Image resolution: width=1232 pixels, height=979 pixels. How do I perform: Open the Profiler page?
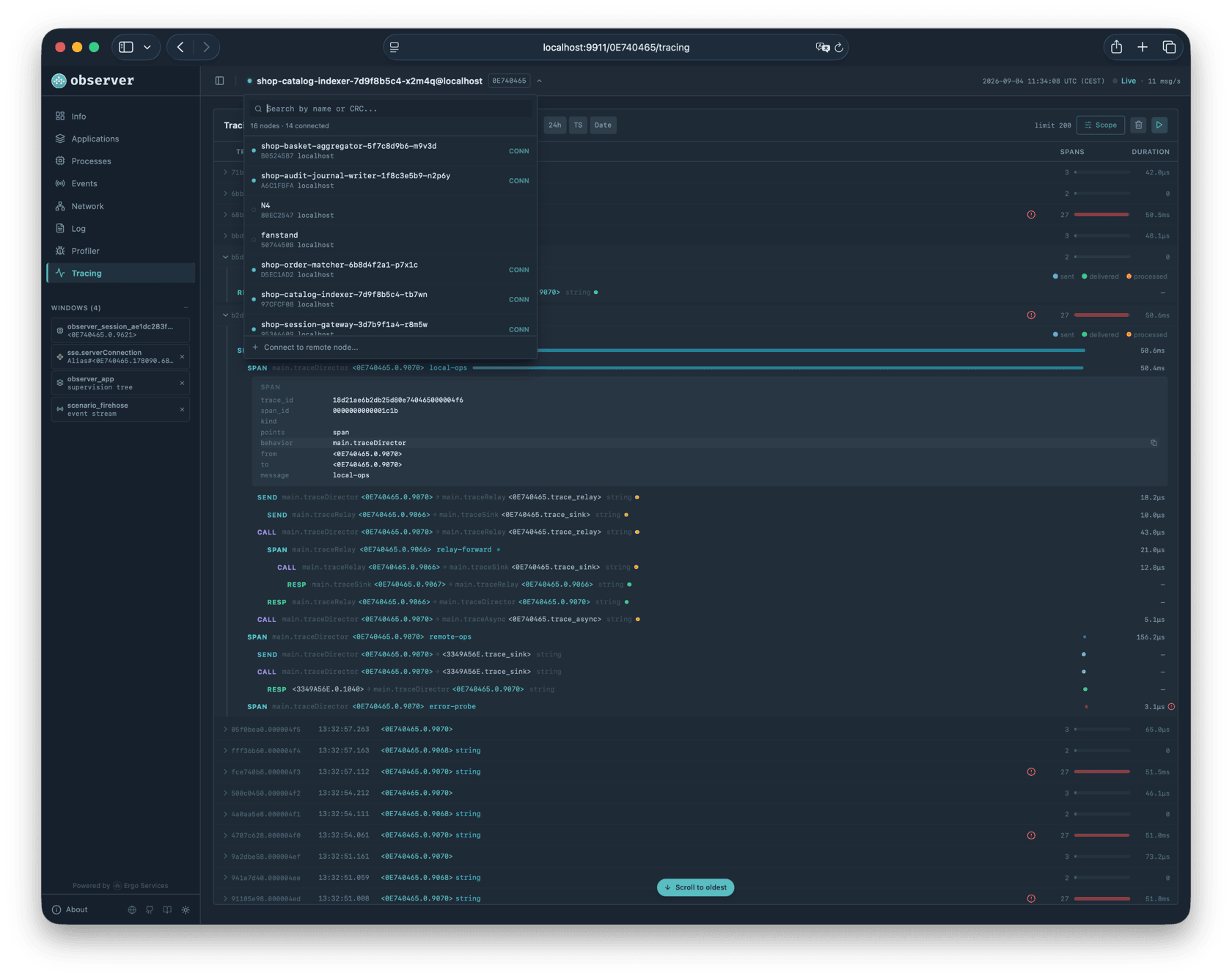85,251
